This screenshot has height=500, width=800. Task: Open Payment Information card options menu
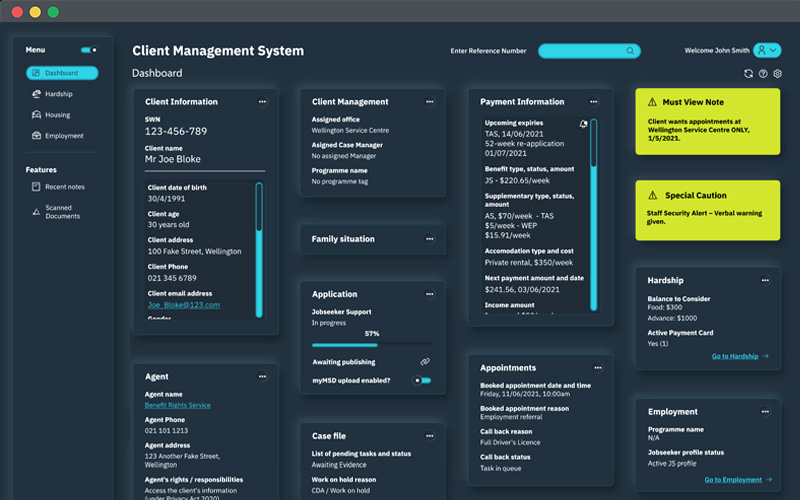coord(593,102)
